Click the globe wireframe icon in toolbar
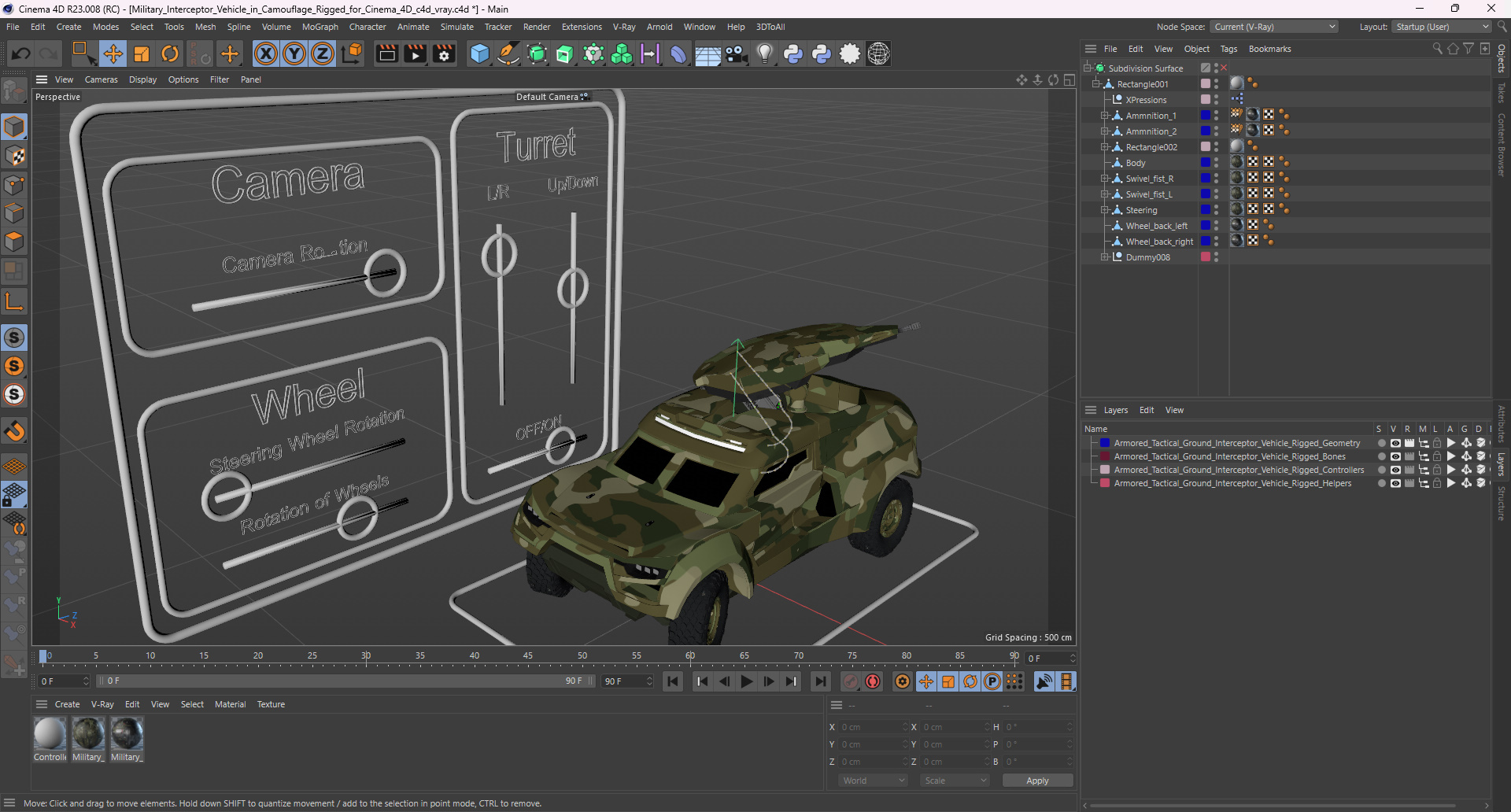The height and width of the screenshot is (812, 1511). (878, 54)
